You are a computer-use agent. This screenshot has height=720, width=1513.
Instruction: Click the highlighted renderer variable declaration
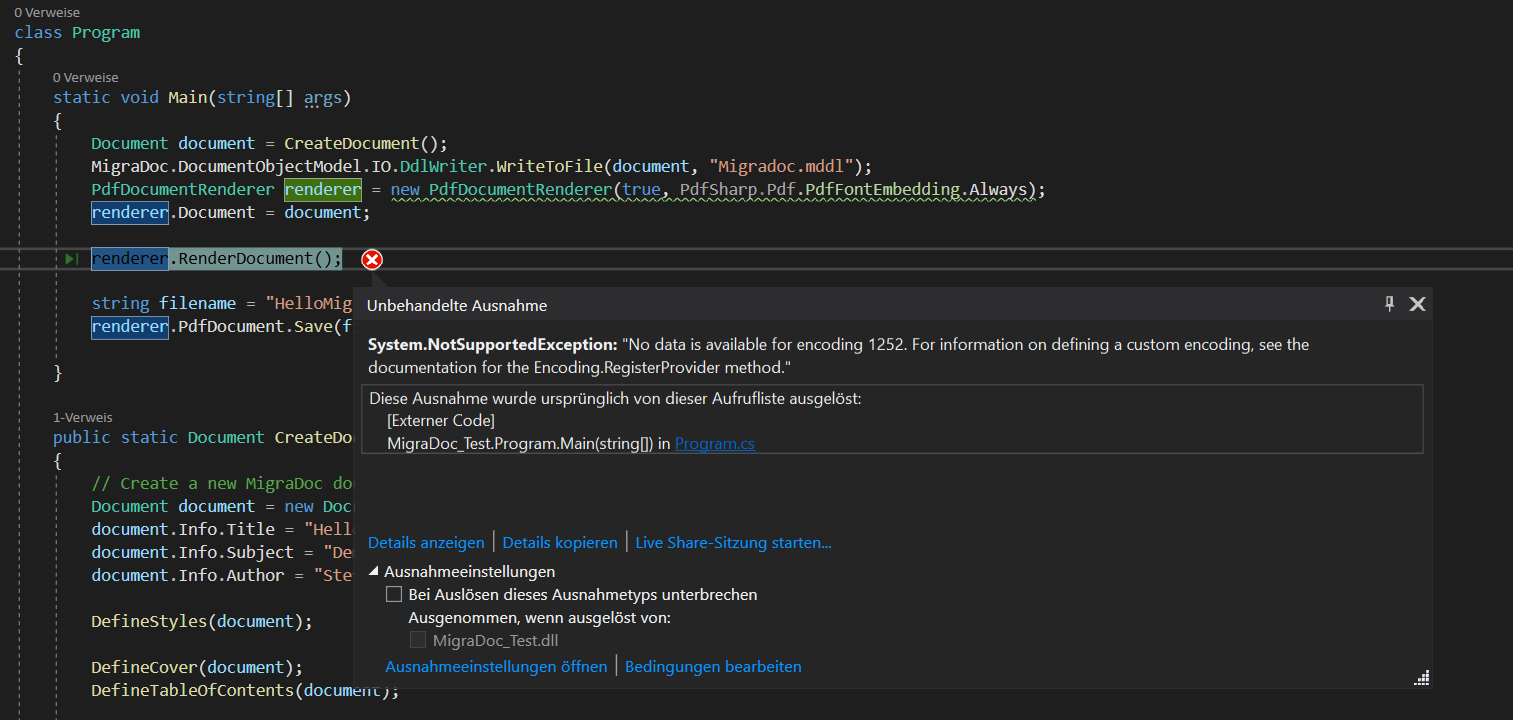pos(323,189)
